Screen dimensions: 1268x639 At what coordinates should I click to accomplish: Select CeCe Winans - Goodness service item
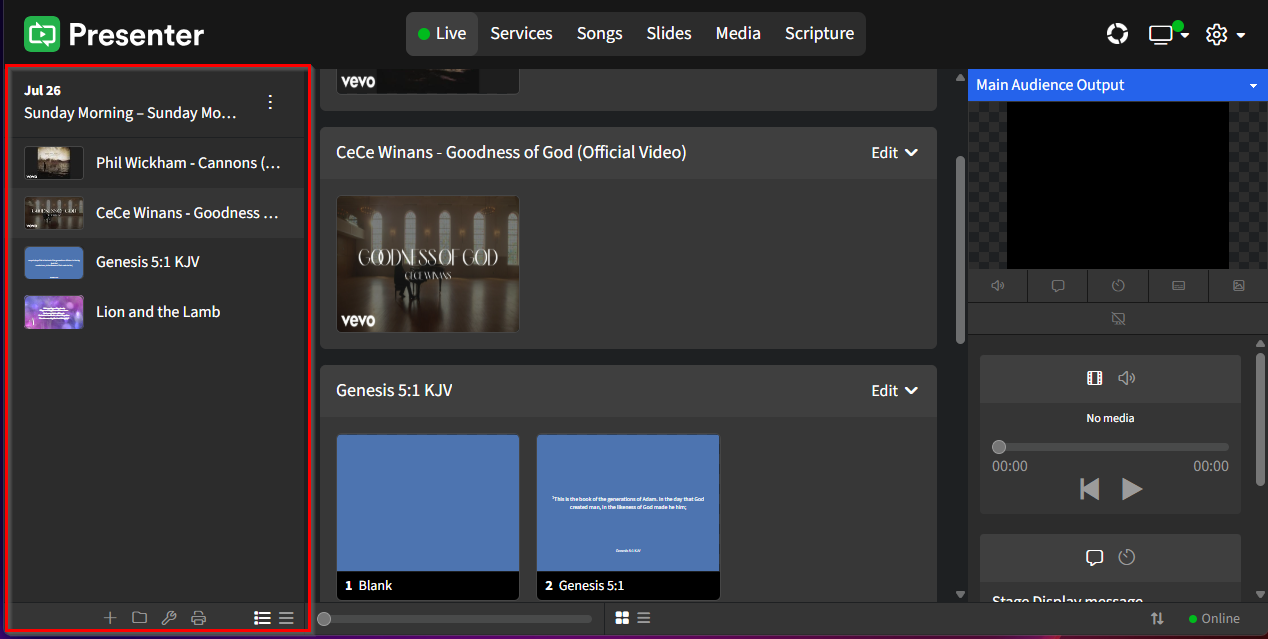[158, 213]
